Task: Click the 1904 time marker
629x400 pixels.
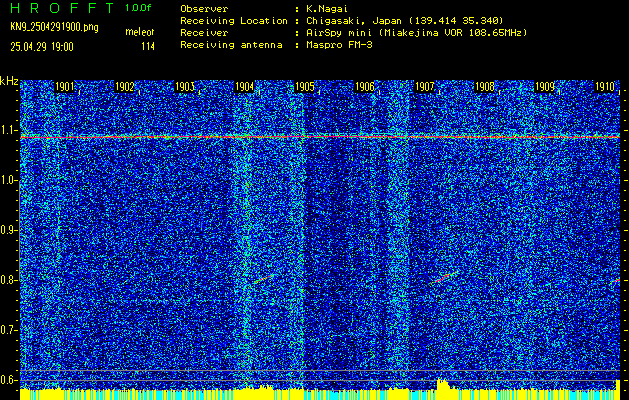Action: (x=244, y=87)
